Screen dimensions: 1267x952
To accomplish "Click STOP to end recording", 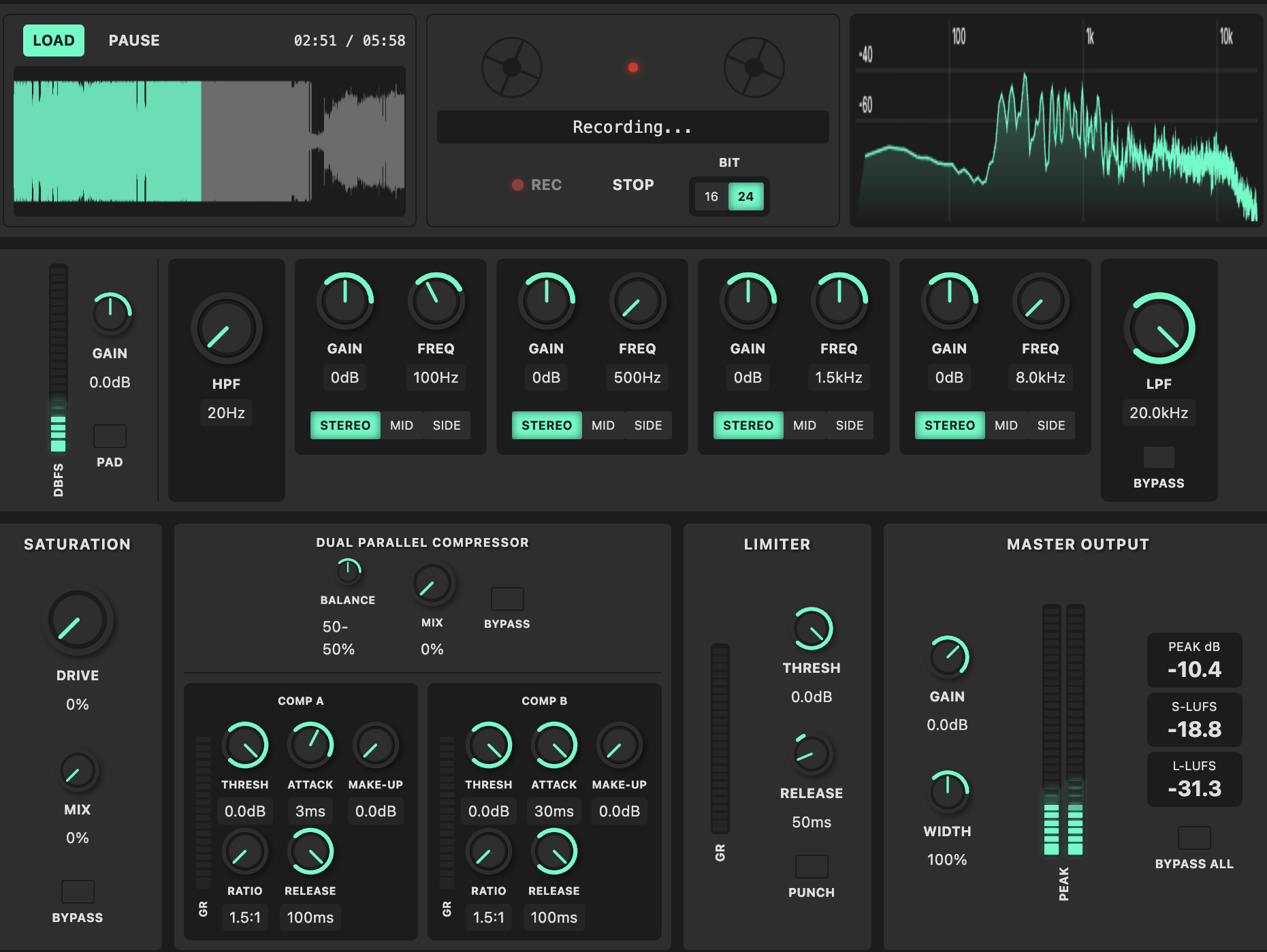I will point(632,185).
